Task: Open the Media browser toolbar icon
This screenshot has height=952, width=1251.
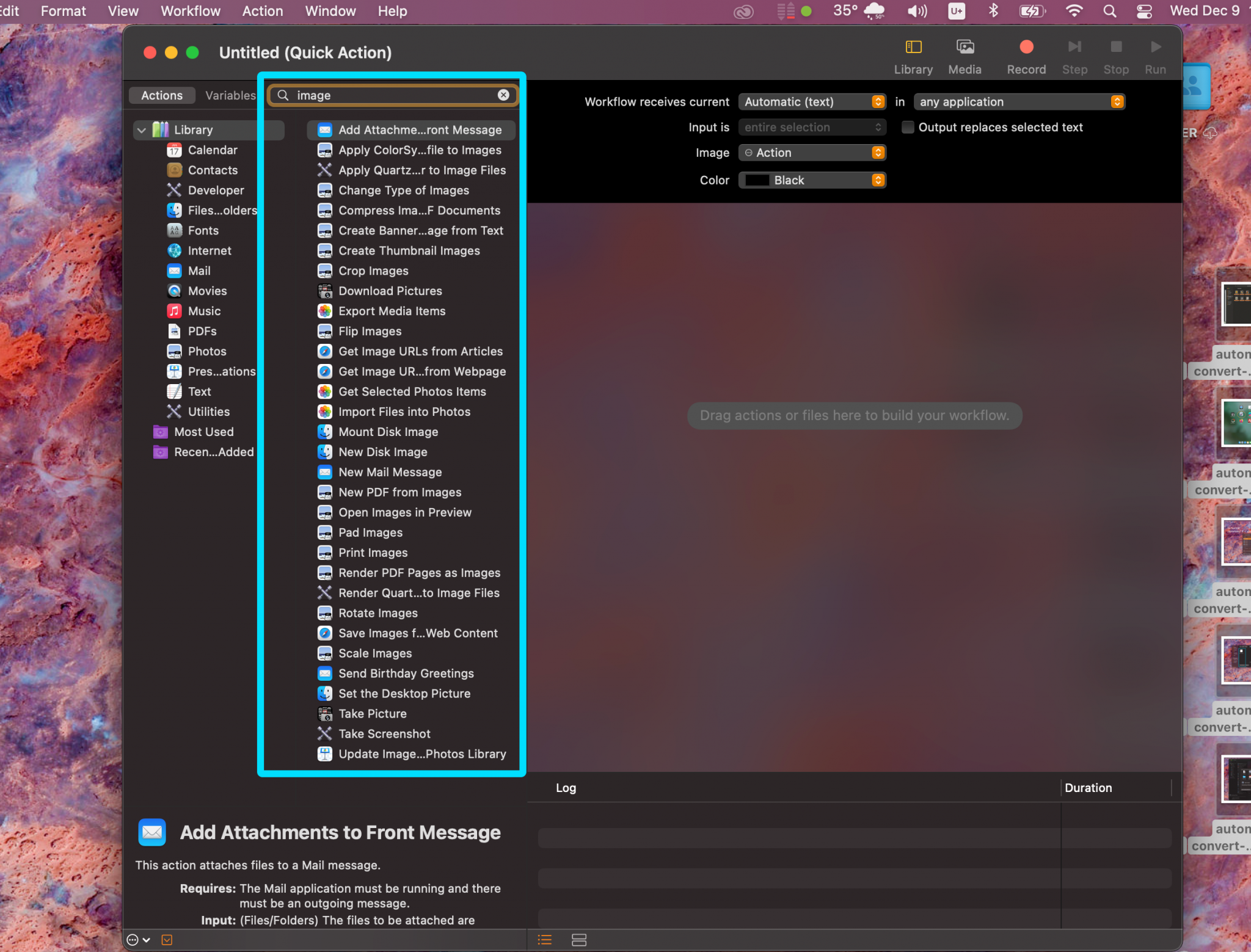Action: 965,48
